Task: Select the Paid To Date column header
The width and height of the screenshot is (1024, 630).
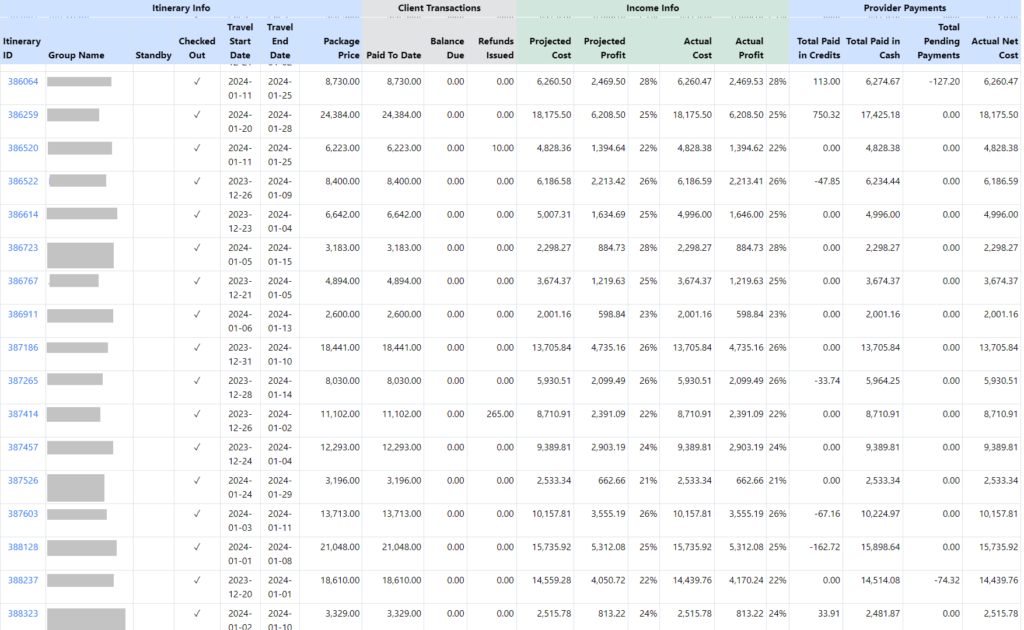Action: coord(394,55)
